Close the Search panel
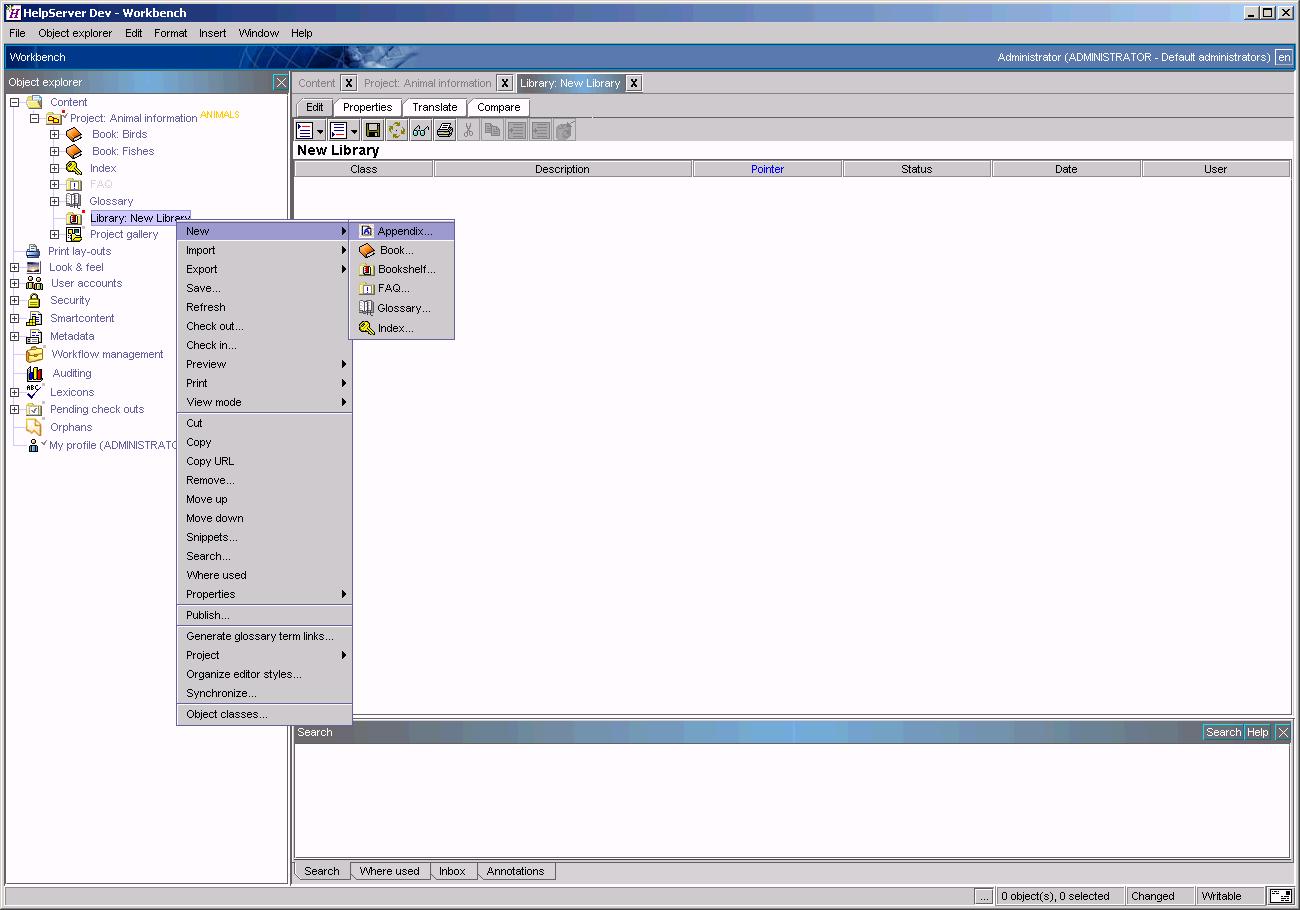 pos(1283,732)
